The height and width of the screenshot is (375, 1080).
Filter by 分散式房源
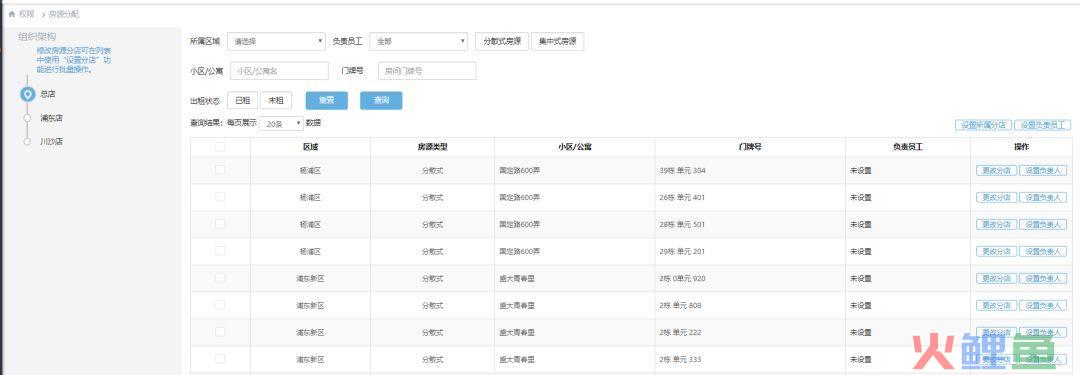(x=502, y=41)
